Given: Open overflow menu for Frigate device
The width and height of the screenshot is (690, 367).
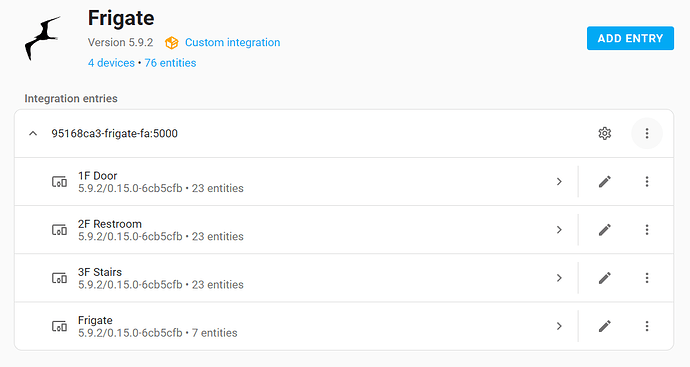Looking at the screenshot, I should coord(646,326).
